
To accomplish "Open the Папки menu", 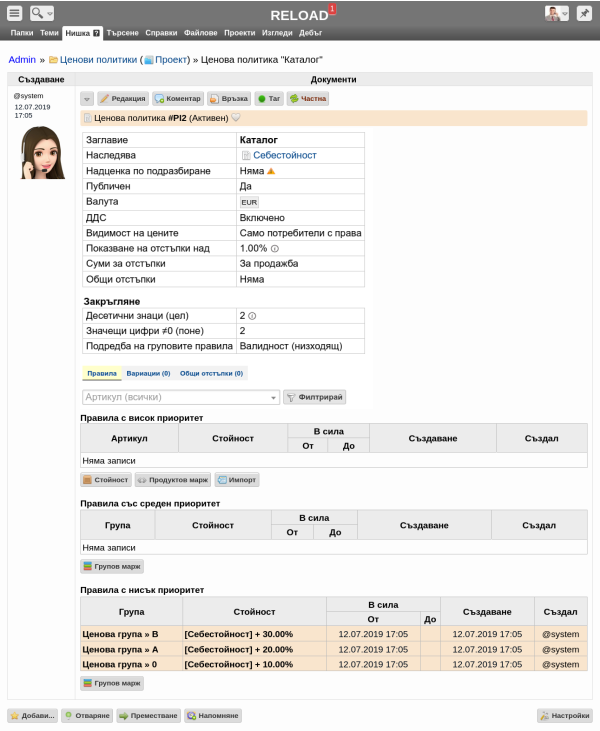I will point(22,33).
